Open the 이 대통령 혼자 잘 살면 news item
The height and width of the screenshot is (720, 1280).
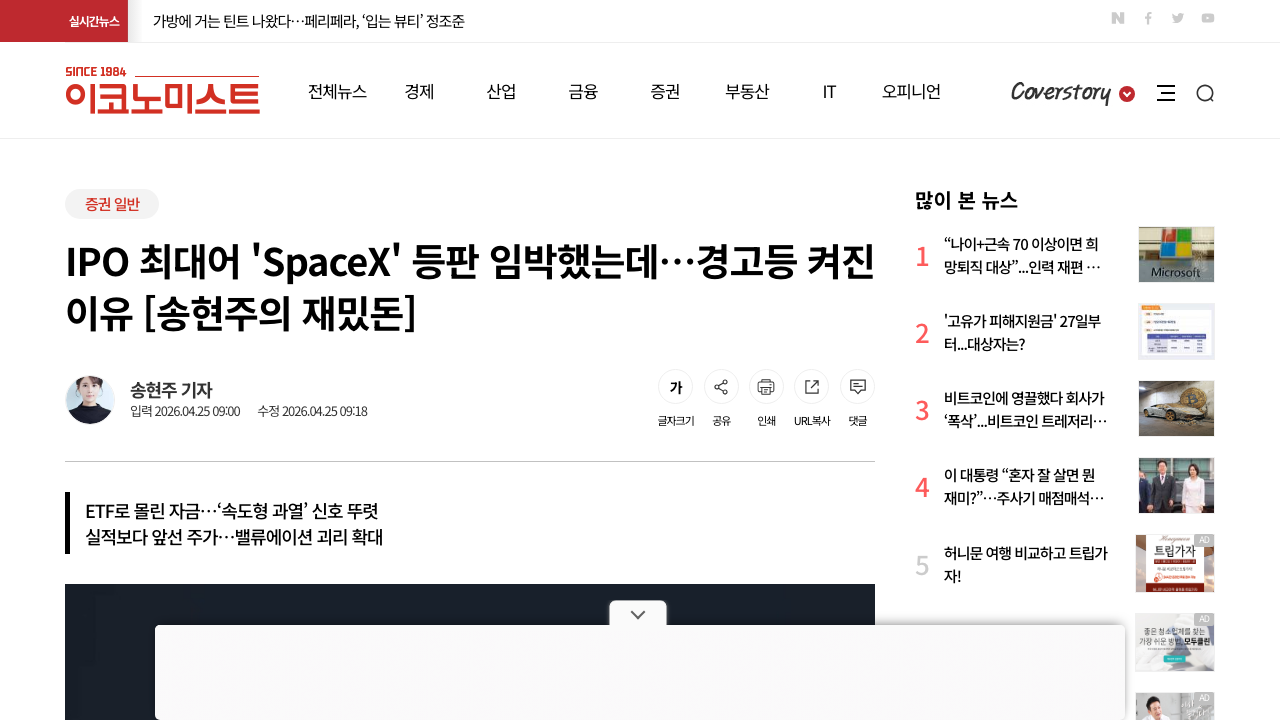[x=1024, y=487]
